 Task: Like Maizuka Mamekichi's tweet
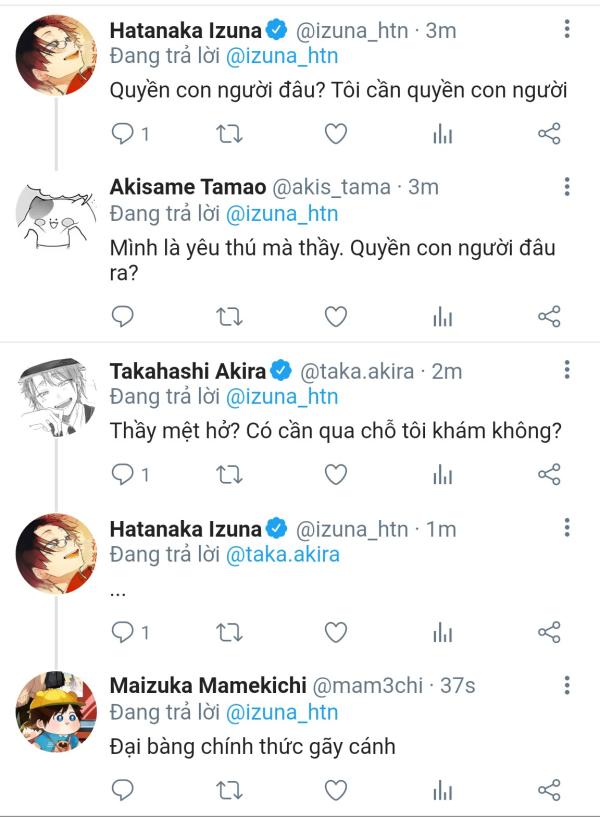point(337,790)
